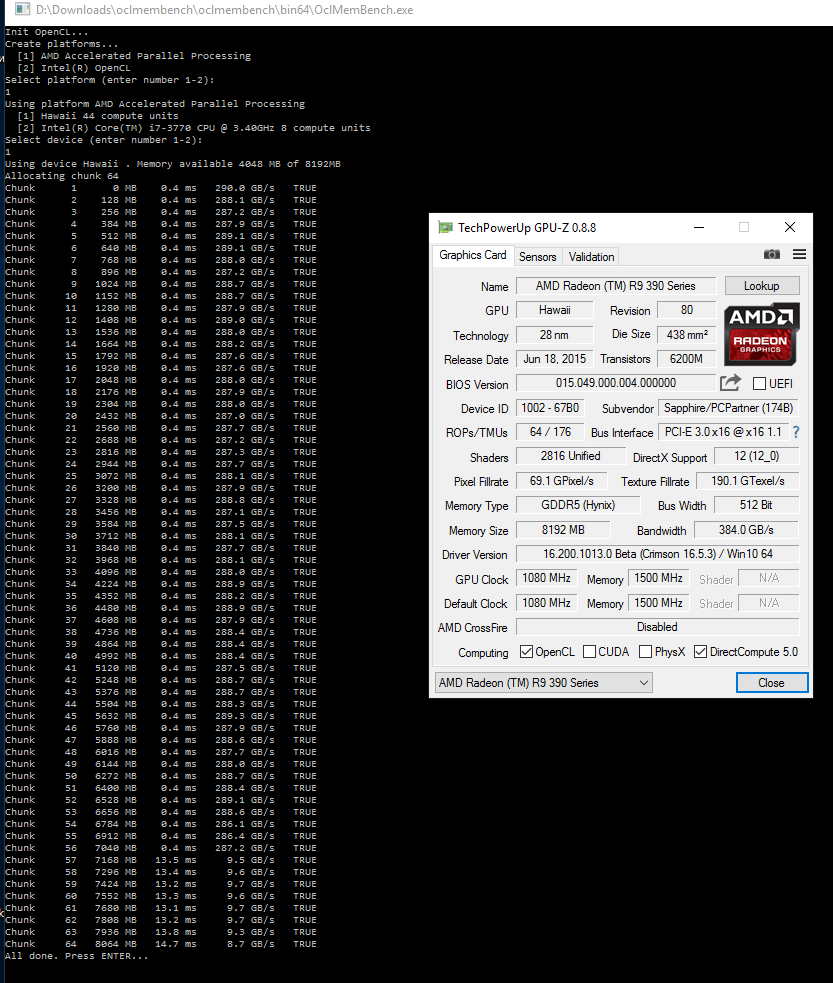The image size is (833, 983).
Task: Click the Memory Type field GDDR5 (Hynix)
Action: click(x=578, y=505)
